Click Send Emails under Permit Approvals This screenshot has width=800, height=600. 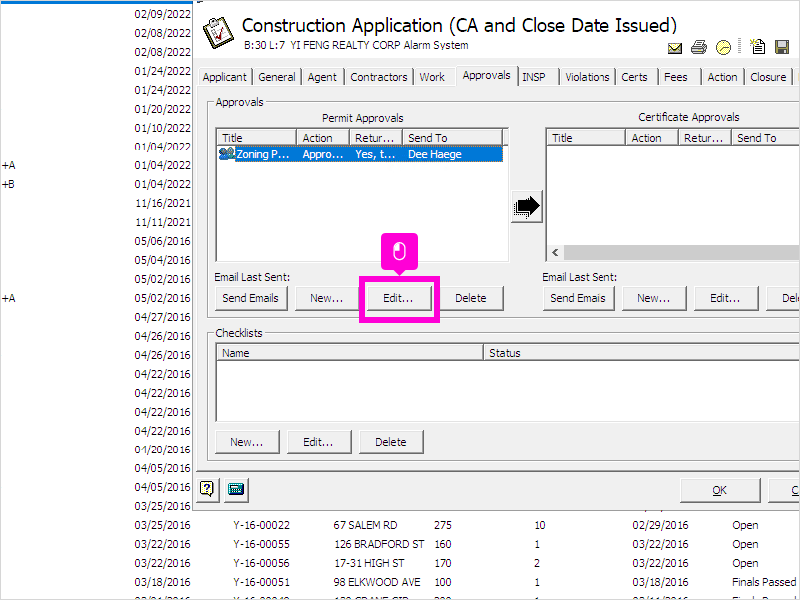pyautogui.click(x=251, y=298)
